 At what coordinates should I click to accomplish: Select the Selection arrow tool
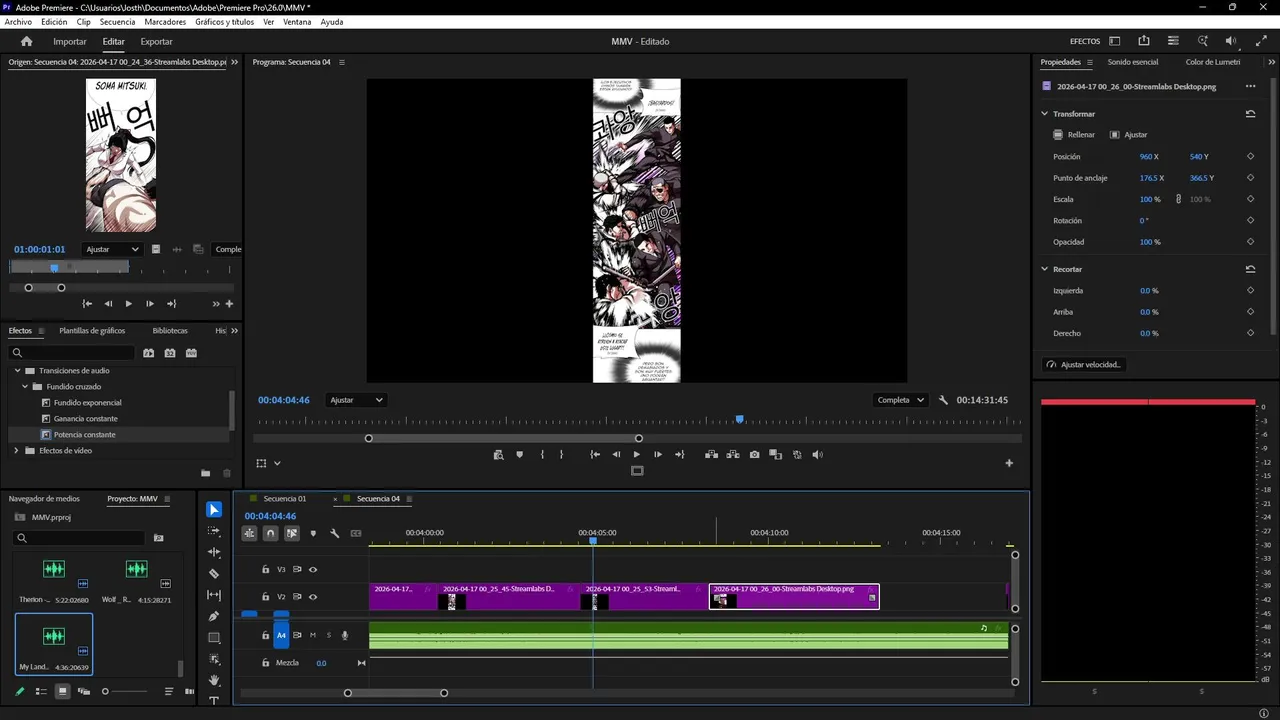tap(214, 510)
